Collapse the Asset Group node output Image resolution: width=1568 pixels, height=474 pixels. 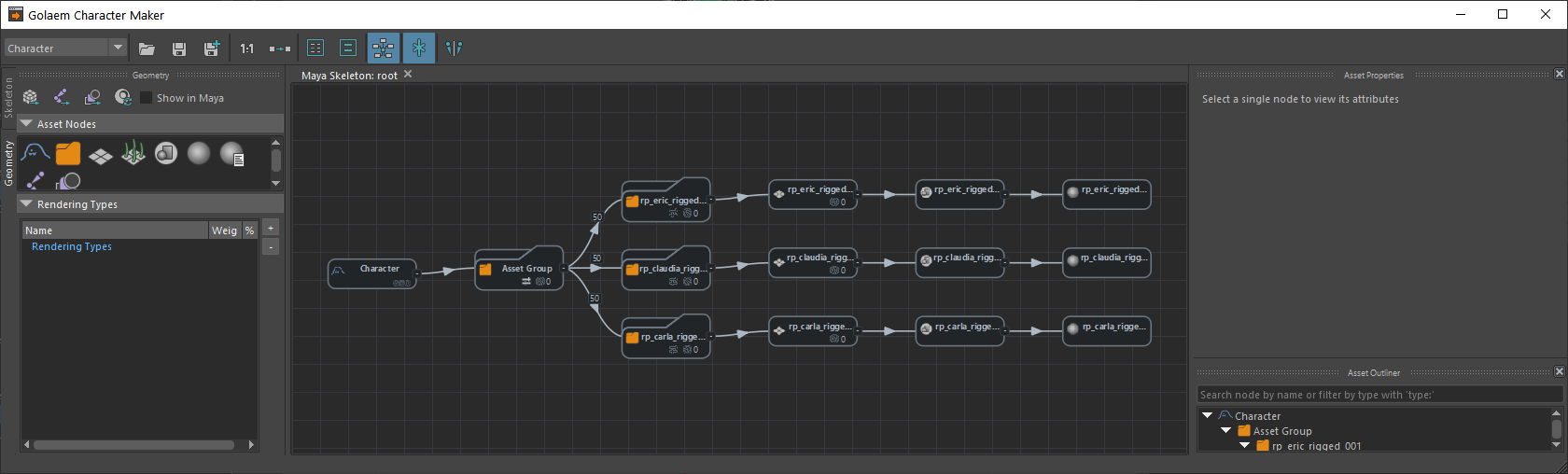coord(564,269)
